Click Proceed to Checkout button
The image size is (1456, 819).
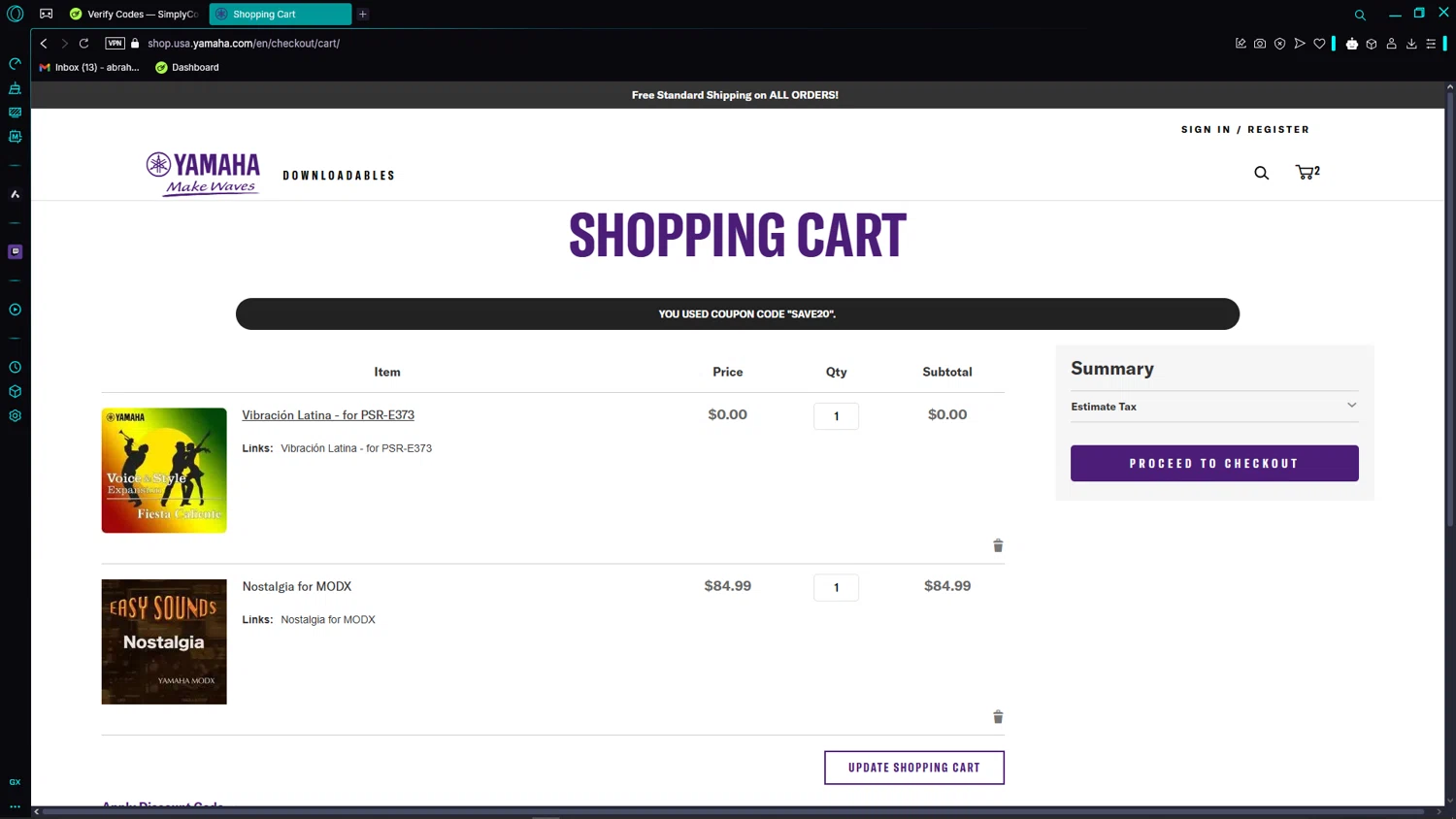pos(1214,463)
